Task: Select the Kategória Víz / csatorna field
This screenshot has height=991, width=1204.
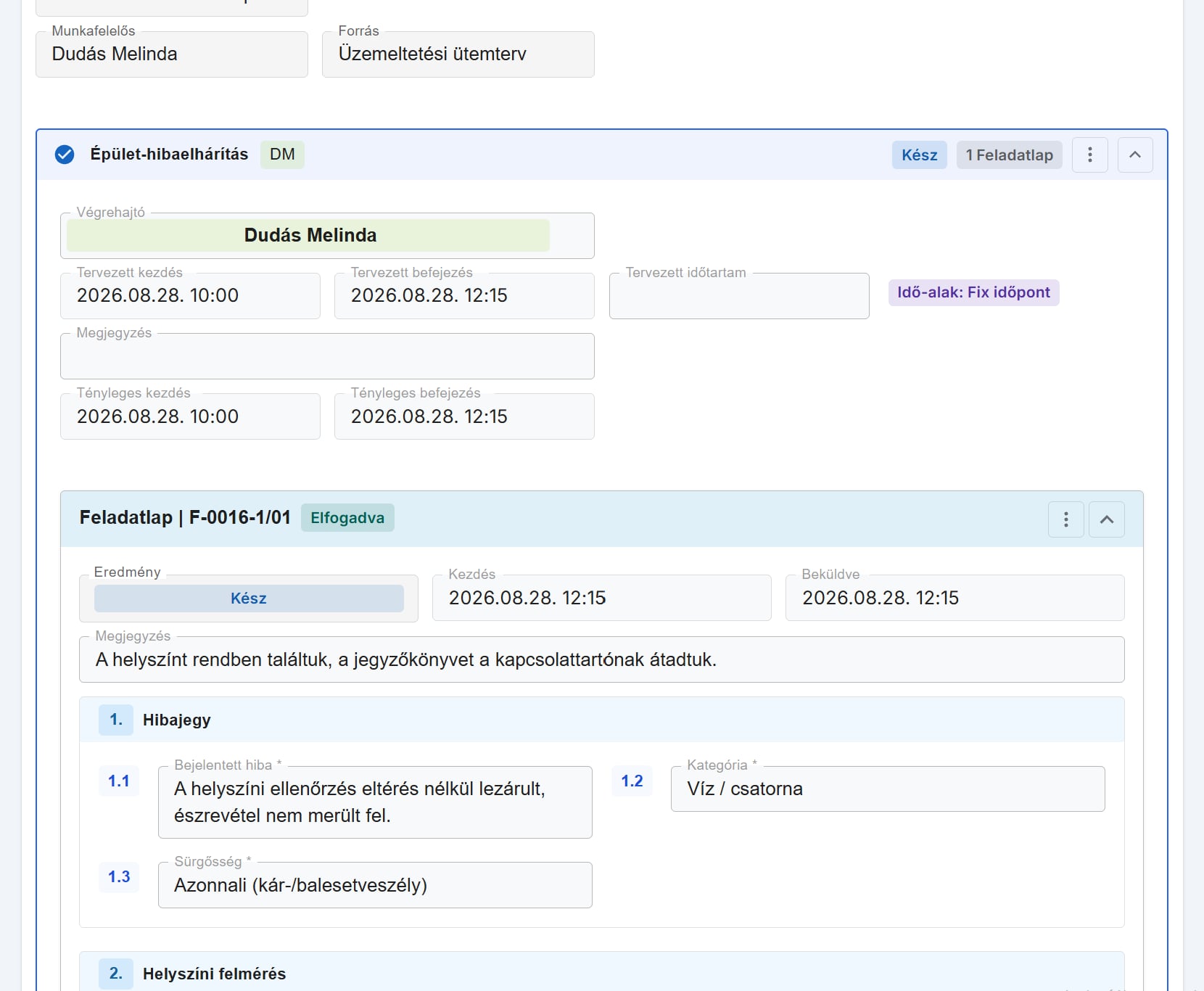Action: pos(888,789)
